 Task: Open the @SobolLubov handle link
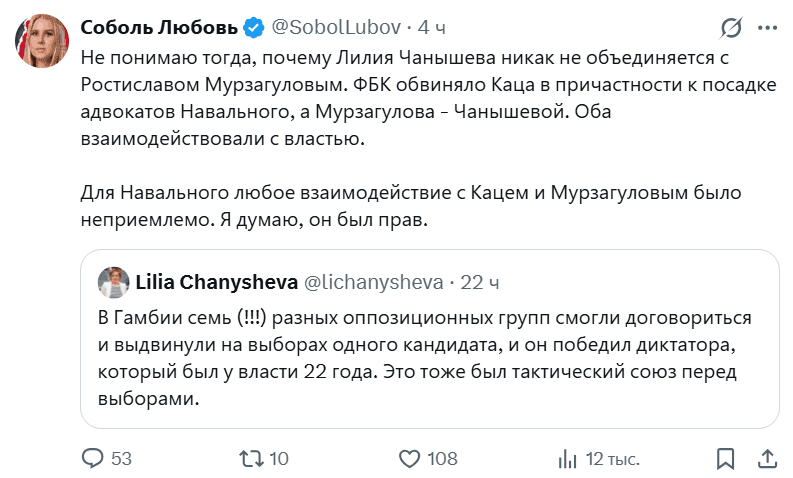pyautogui.click(x=336, y=27)
